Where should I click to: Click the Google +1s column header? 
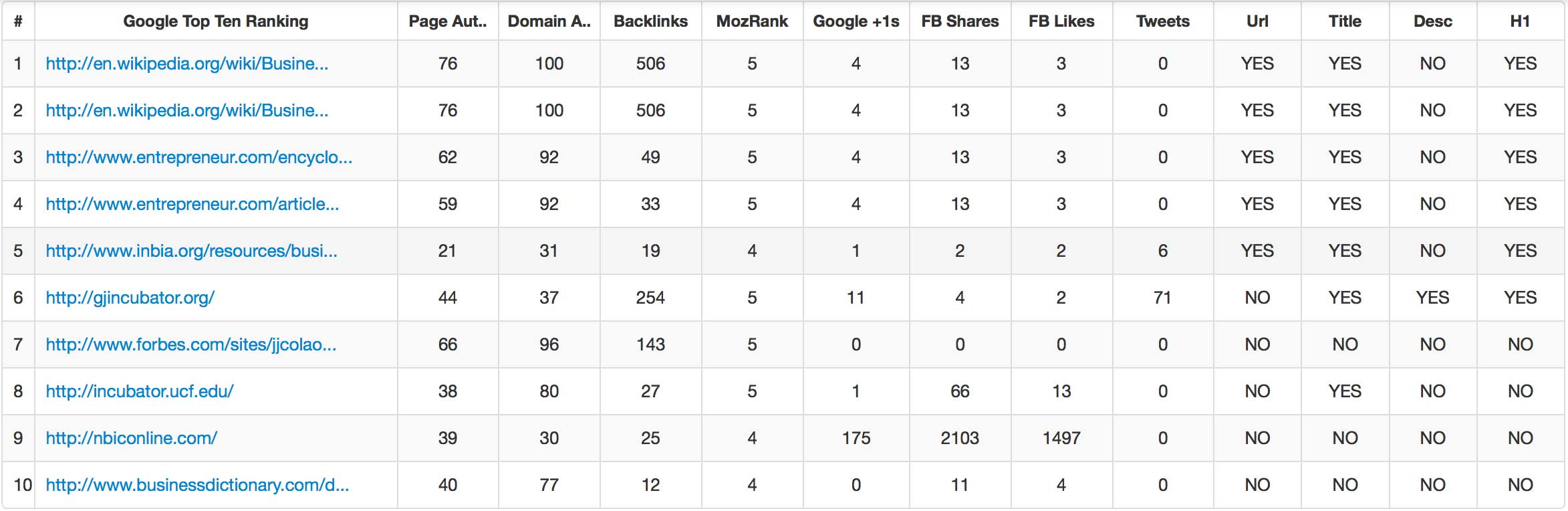[856, 21]
